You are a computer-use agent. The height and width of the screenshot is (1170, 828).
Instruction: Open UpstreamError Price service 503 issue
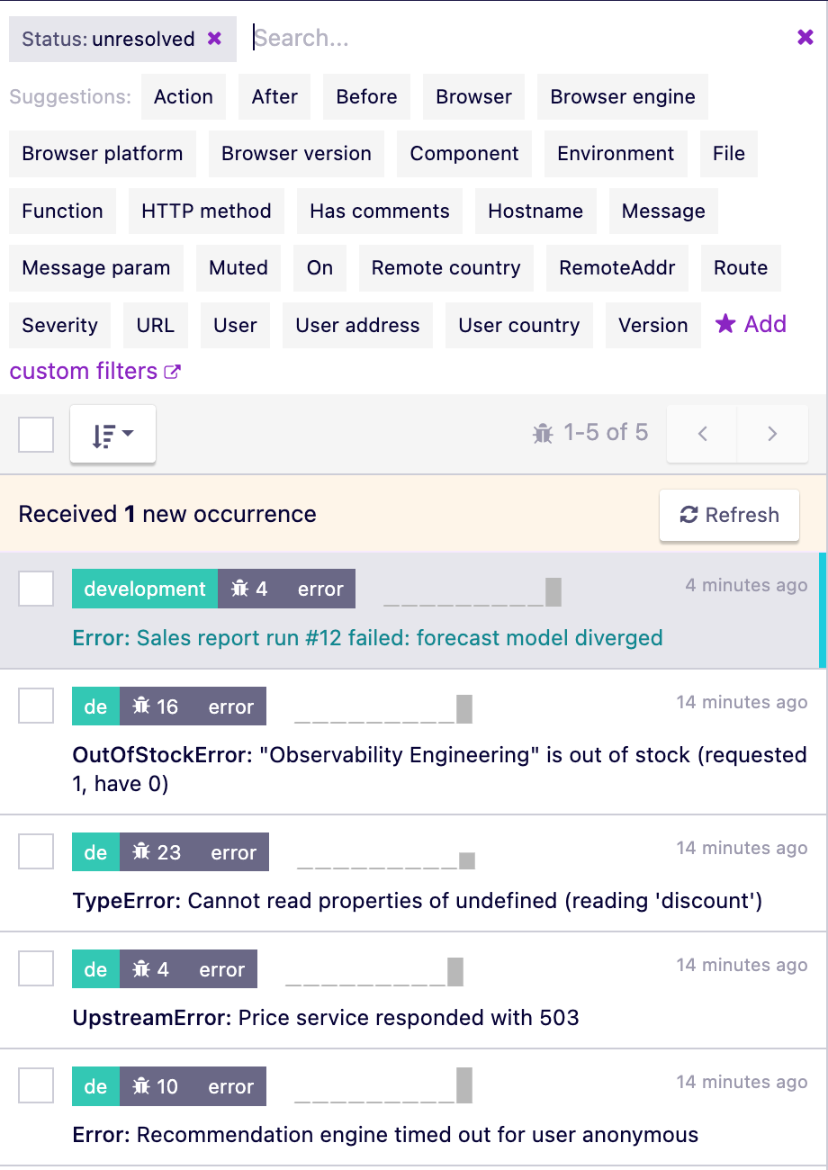click(x=325, y=1018)
